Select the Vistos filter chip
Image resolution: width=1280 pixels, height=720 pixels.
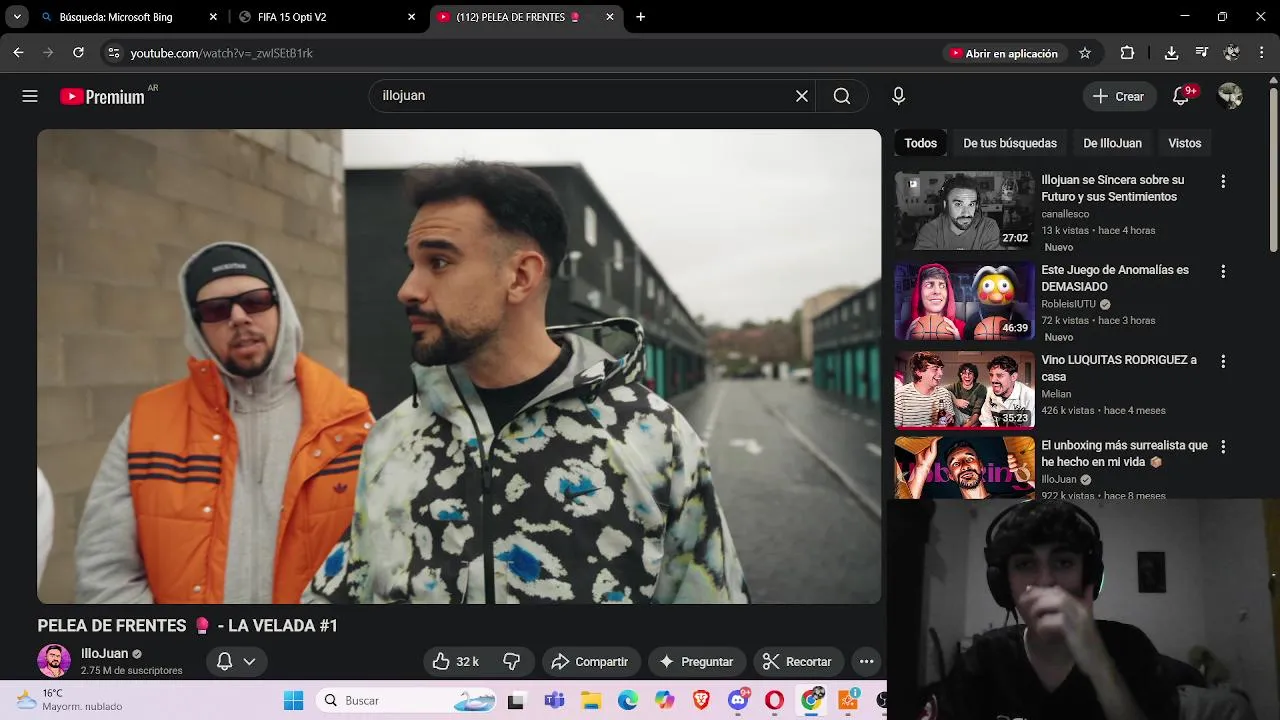pos(1184,143)
